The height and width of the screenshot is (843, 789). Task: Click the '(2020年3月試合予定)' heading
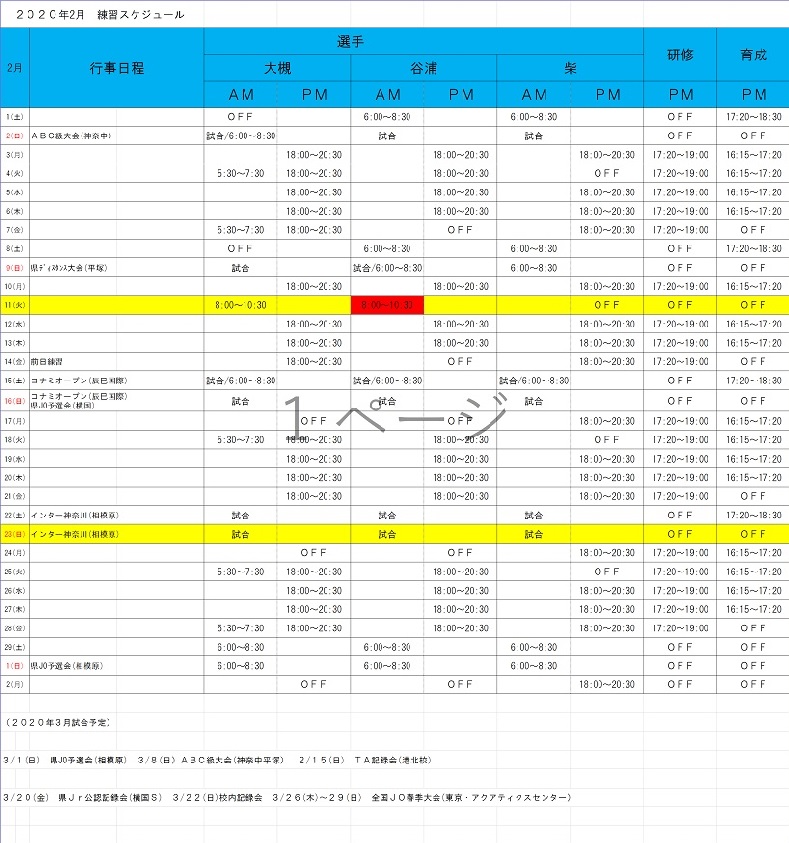pyautogui.click(x=57, y=723)
